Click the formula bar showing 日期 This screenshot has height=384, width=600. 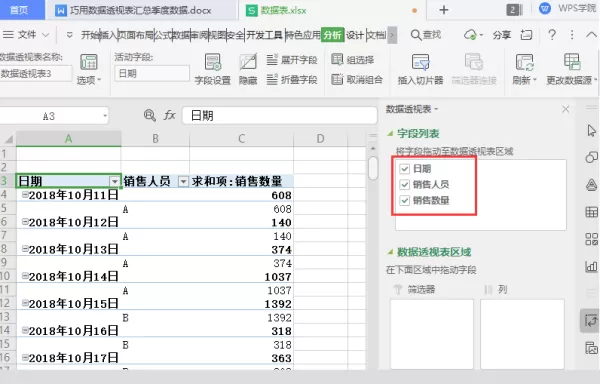[280, 116]
